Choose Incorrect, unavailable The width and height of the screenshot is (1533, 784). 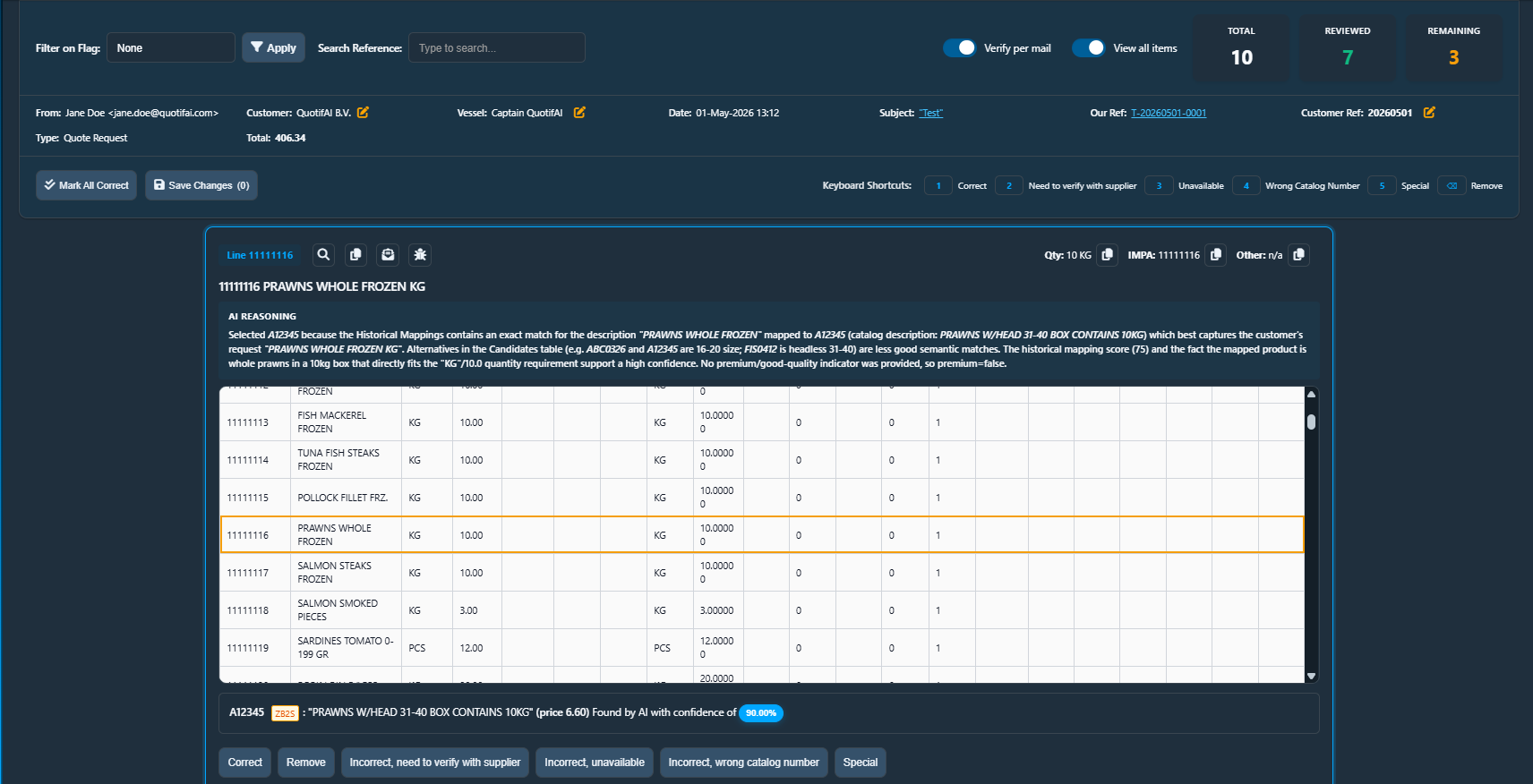595,763
